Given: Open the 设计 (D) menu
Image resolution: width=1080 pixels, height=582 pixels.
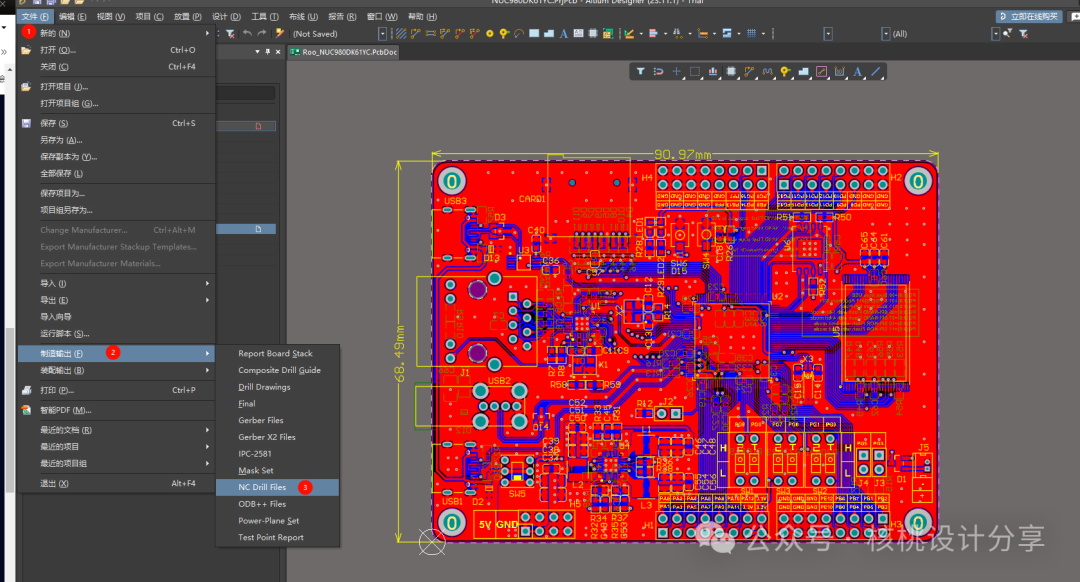Looking at the screenshot, I should [x=226, y=17].
